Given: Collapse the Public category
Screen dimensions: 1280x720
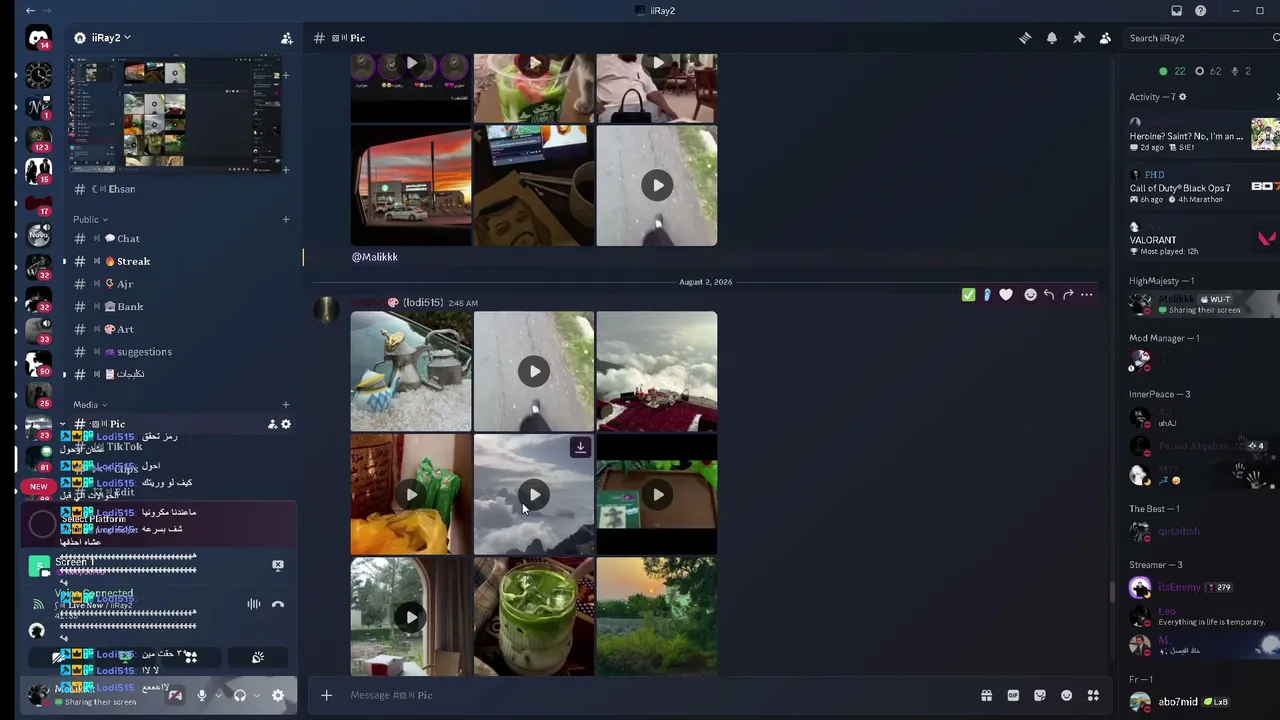Looking at the screenshot, I should coord(90,219).
